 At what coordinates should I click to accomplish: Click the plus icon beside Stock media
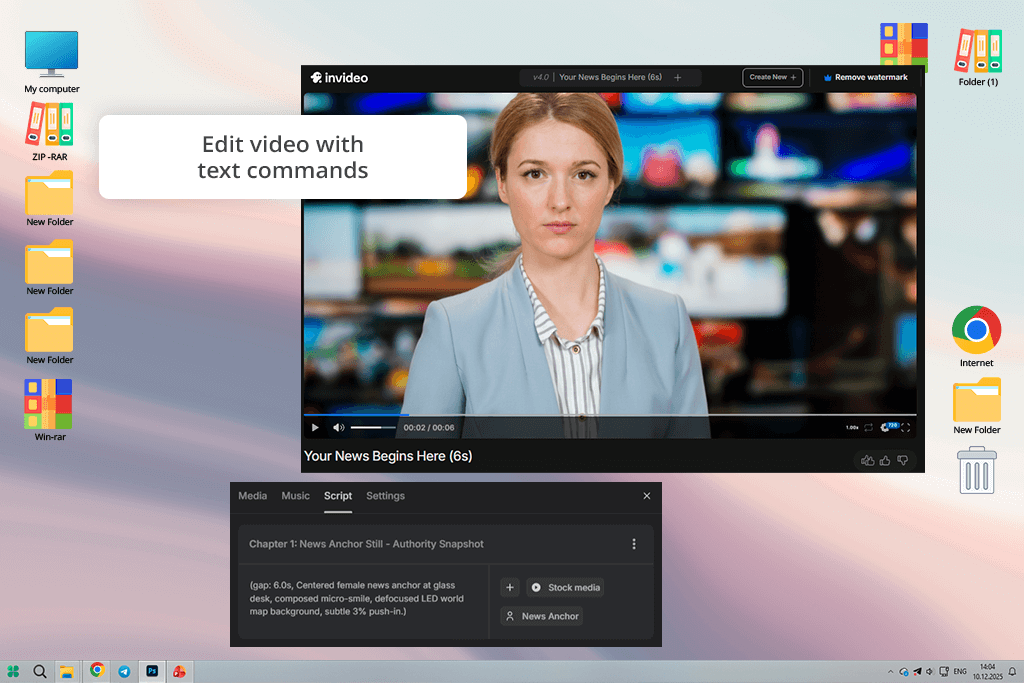coord(509,588)
